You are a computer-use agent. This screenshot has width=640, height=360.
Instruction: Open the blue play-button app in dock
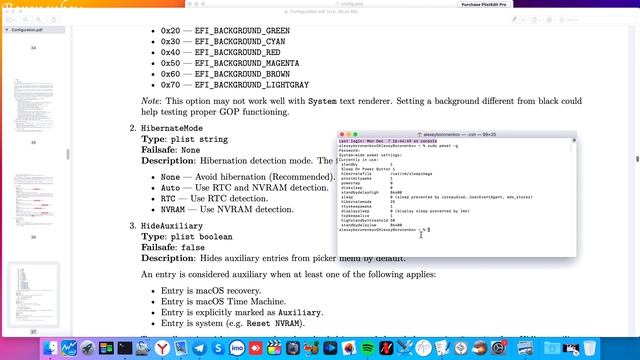(330, 348)
